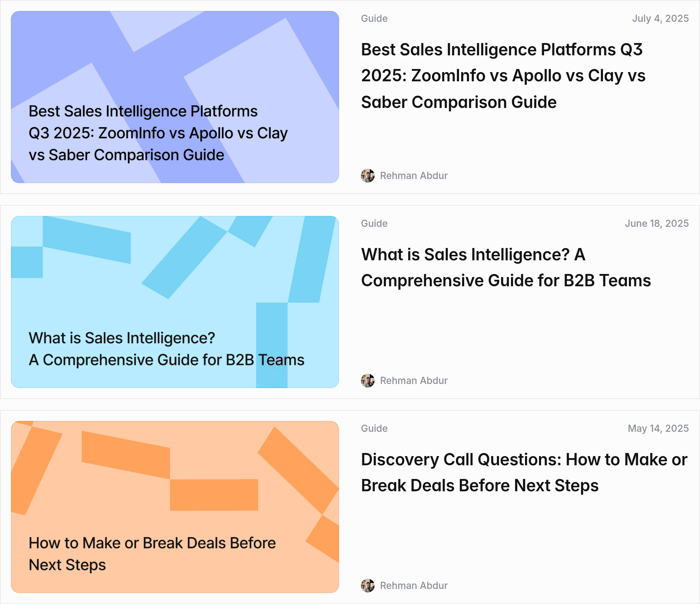The image size is (700, 604).
Task: Click the author avatar on the Discovery Call post
Action: [x=368, y=586]
